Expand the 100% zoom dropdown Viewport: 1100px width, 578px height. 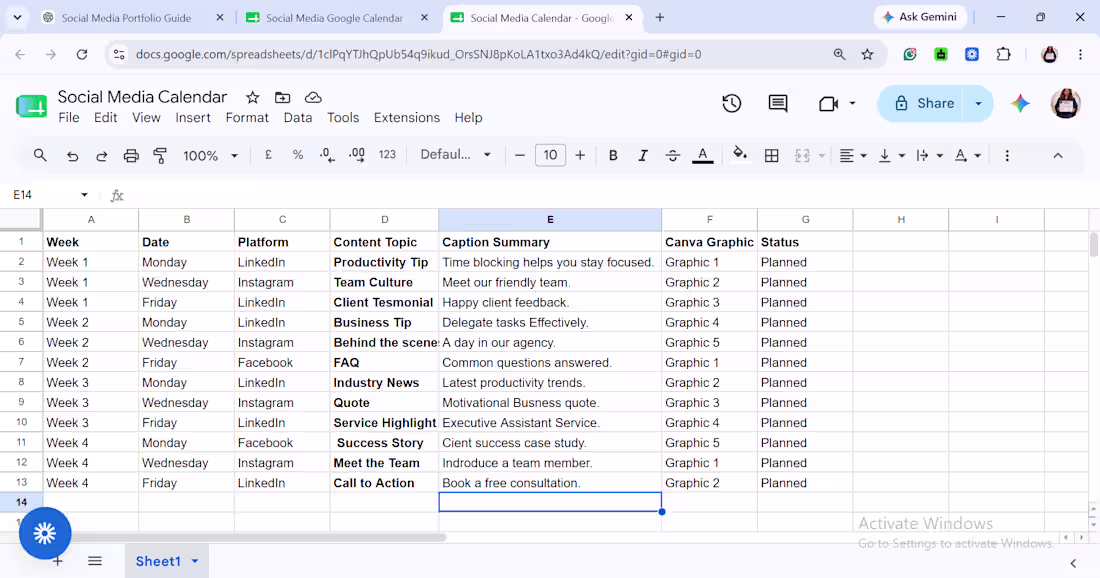tap(210, 156)
